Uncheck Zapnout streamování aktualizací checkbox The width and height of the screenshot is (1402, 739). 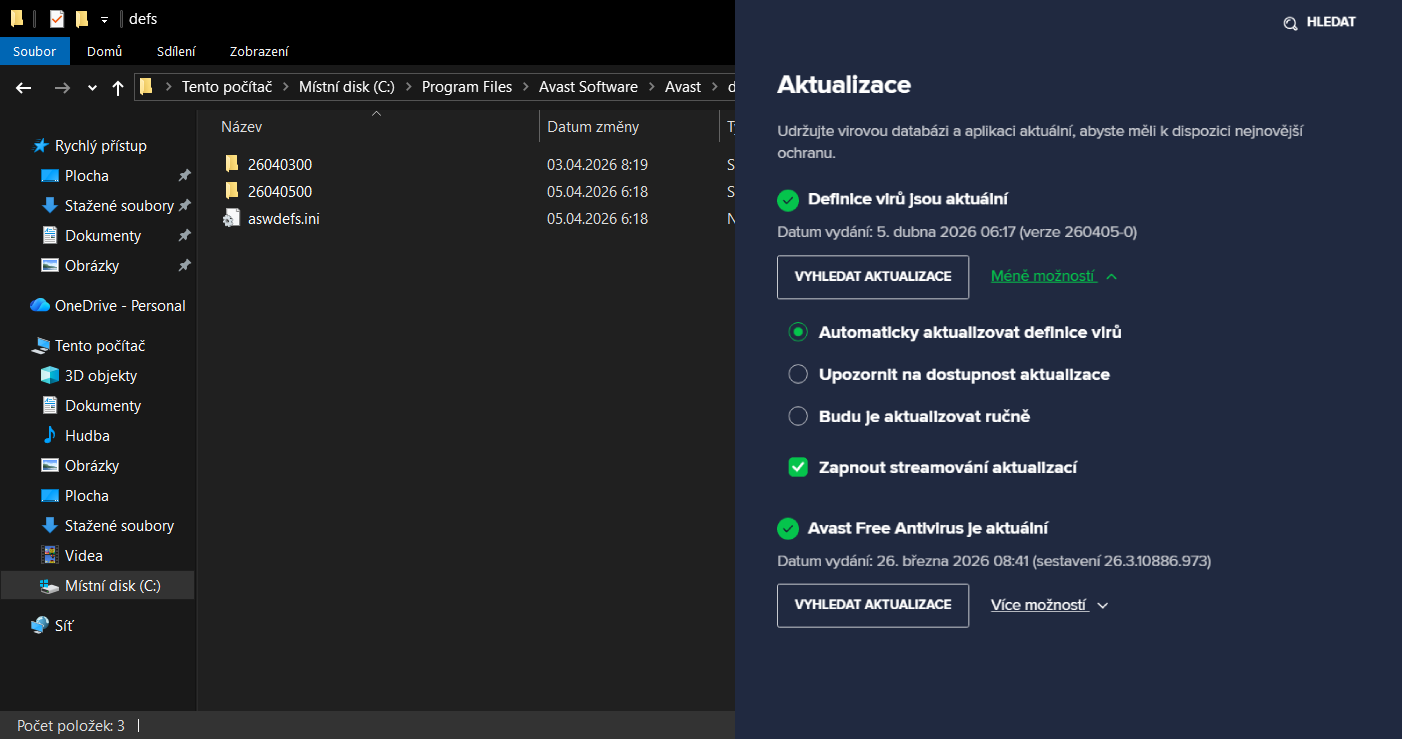(798, 467)
